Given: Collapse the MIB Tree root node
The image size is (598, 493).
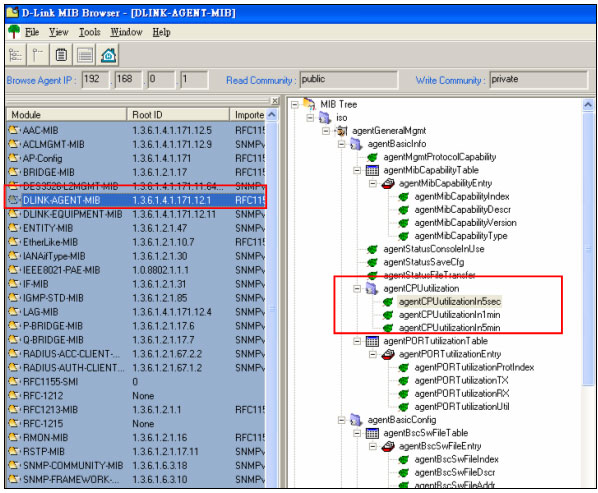Looking at the screenshot, I should (295, 104).
